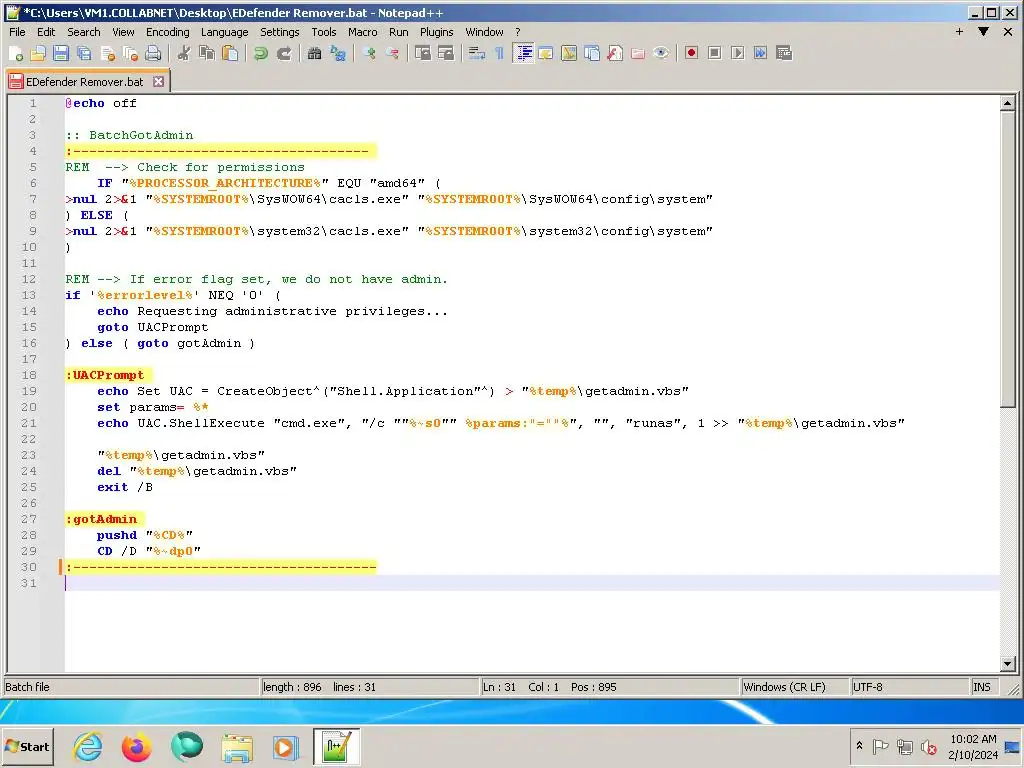The width and height of the screenshot is (1024, 768).
Task: Open the Language menu
Action: click(224, 32)
